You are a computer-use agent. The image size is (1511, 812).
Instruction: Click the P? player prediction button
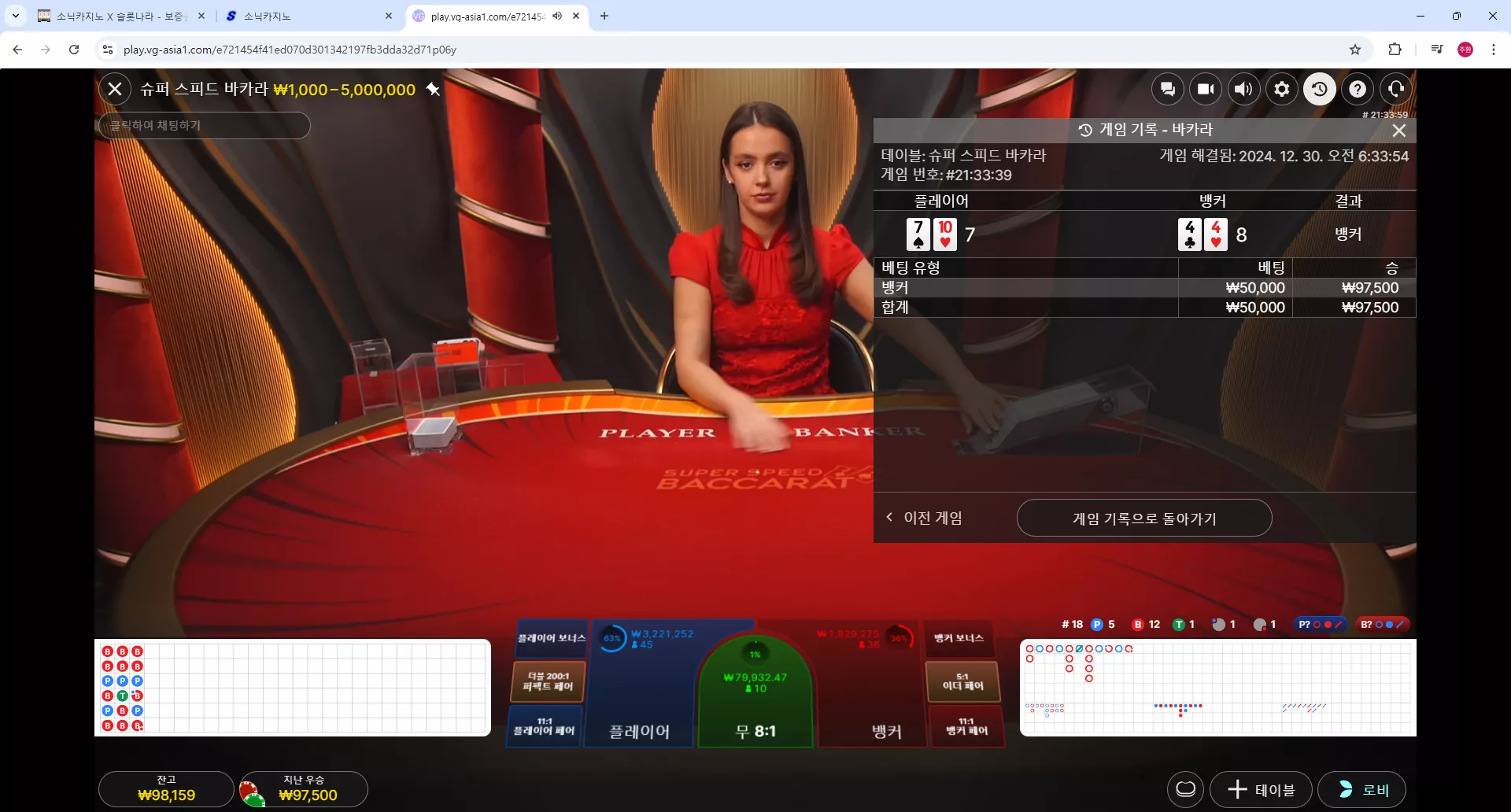pyautogui.click(x=1320, y=624)
